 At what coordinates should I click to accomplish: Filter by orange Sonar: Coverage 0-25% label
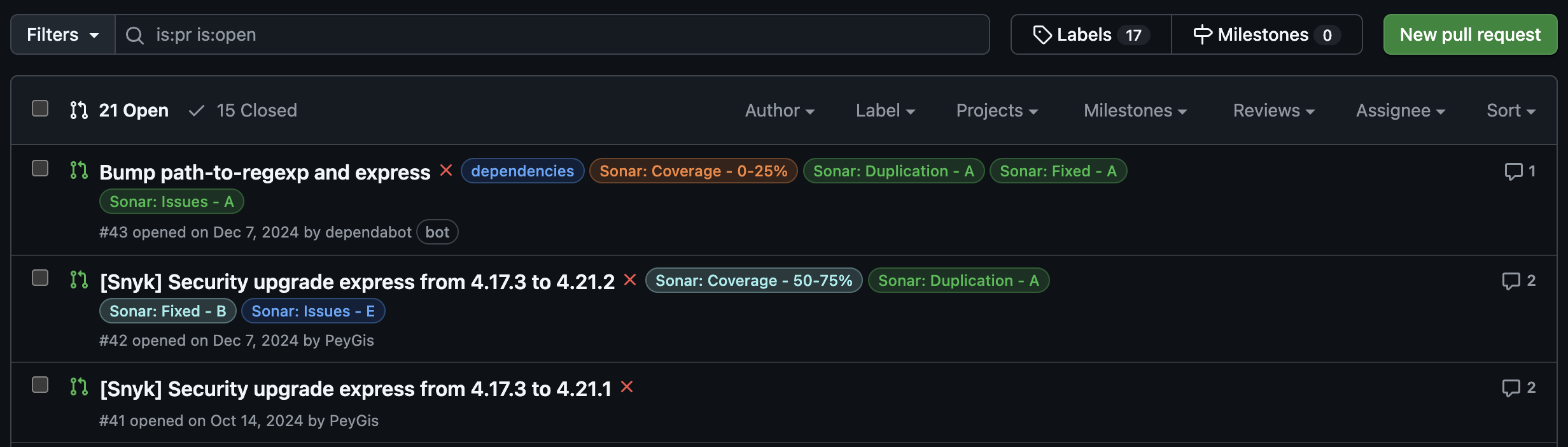pyautogui.click(x=693, y=171)
